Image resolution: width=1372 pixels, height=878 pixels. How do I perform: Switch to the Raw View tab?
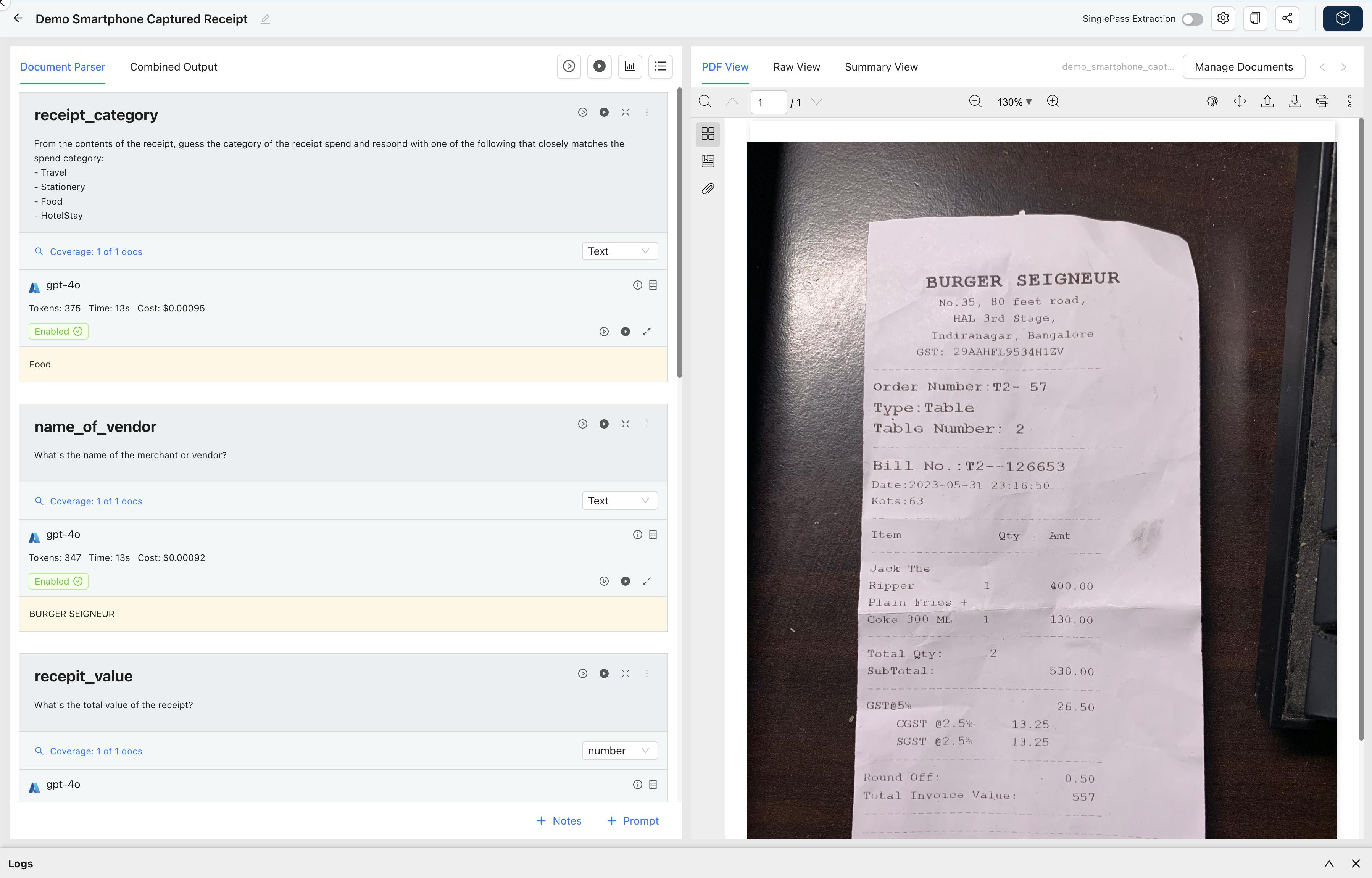click(x=796, y=67)
